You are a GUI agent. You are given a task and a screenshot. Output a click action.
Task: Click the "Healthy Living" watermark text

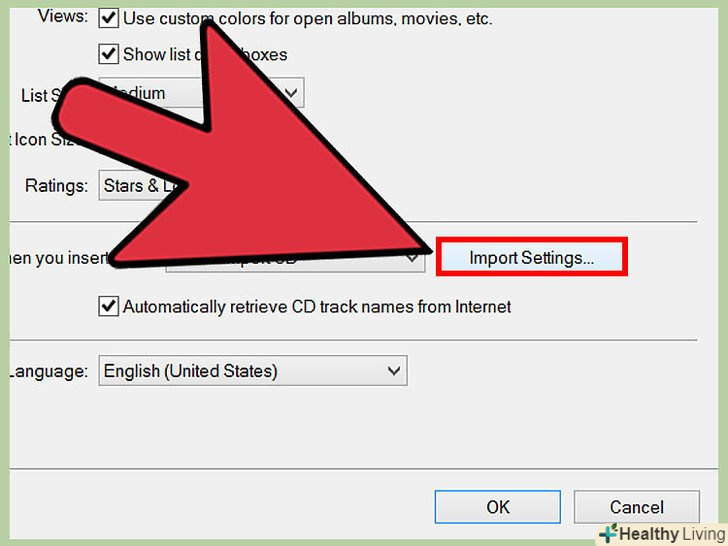672,534
